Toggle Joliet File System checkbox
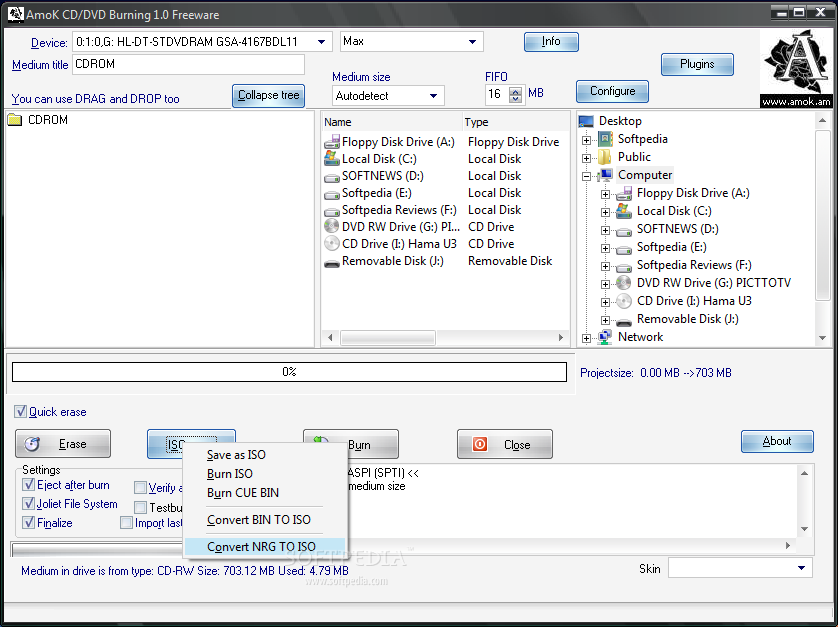Screen dimensions: 838x627 (28, 504)
